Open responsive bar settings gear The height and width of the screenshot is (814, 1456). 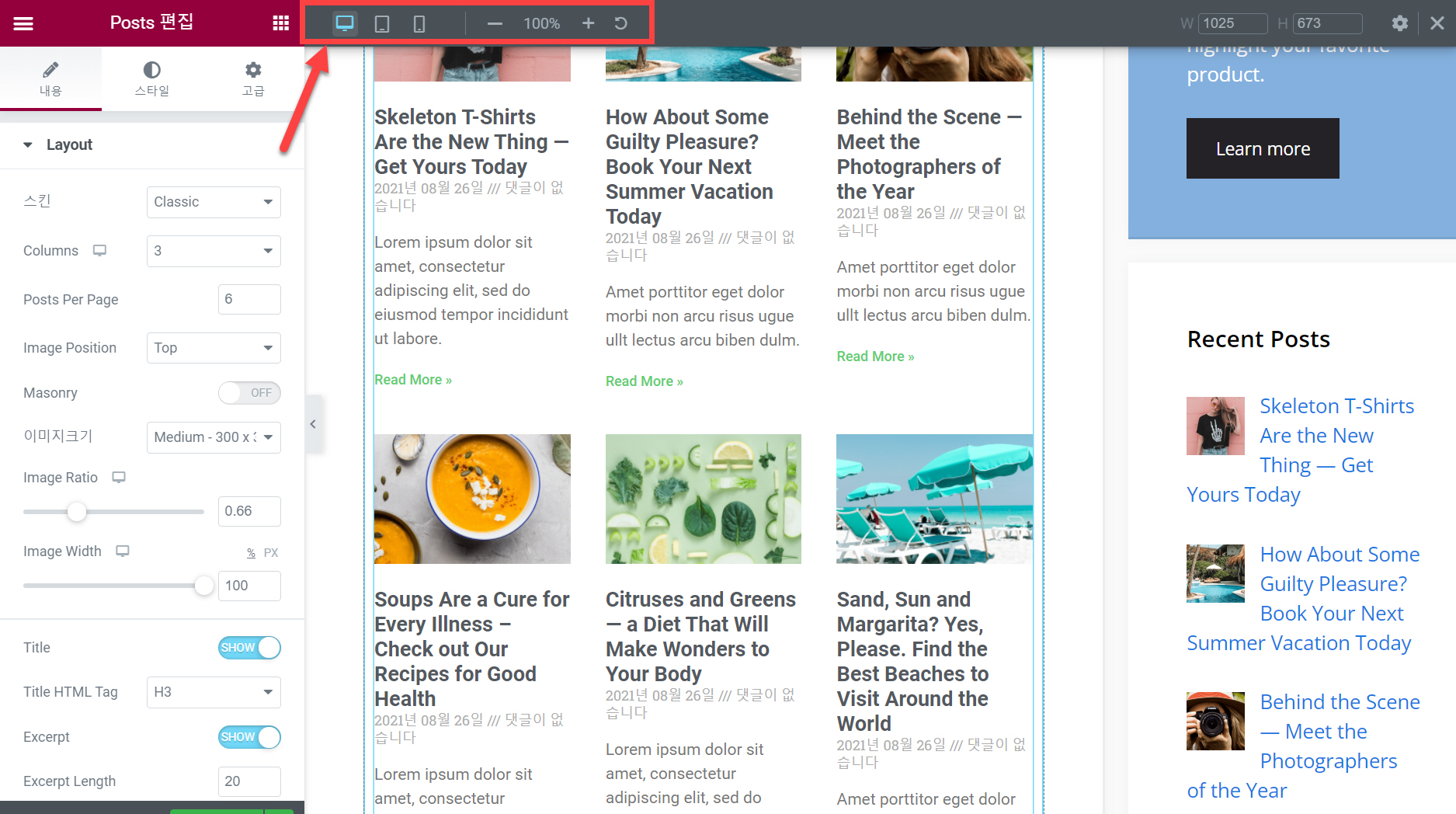coord(1400,23)
